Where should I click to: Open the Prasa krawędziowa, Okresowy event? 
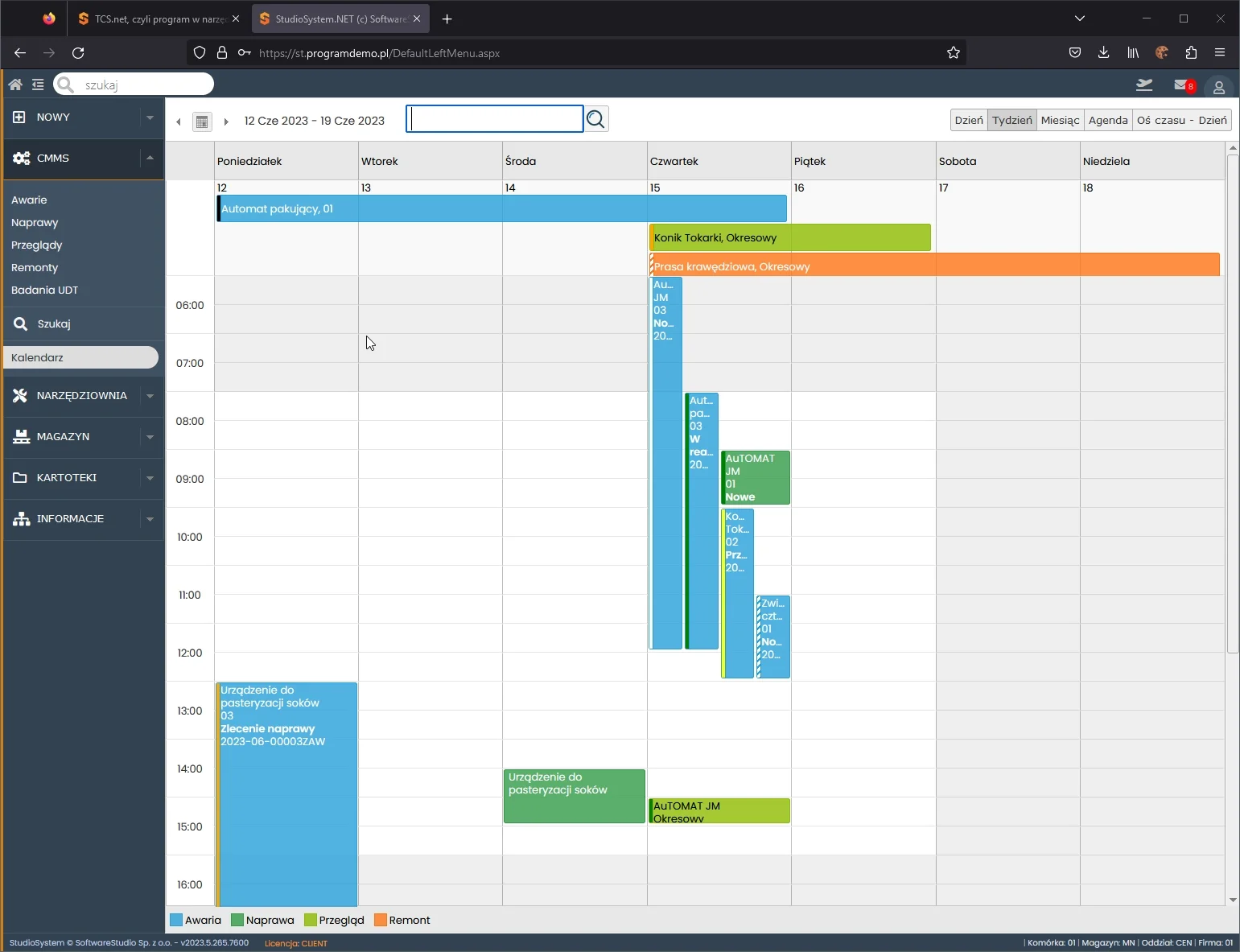pyautogui.click(x=933, y=266)
